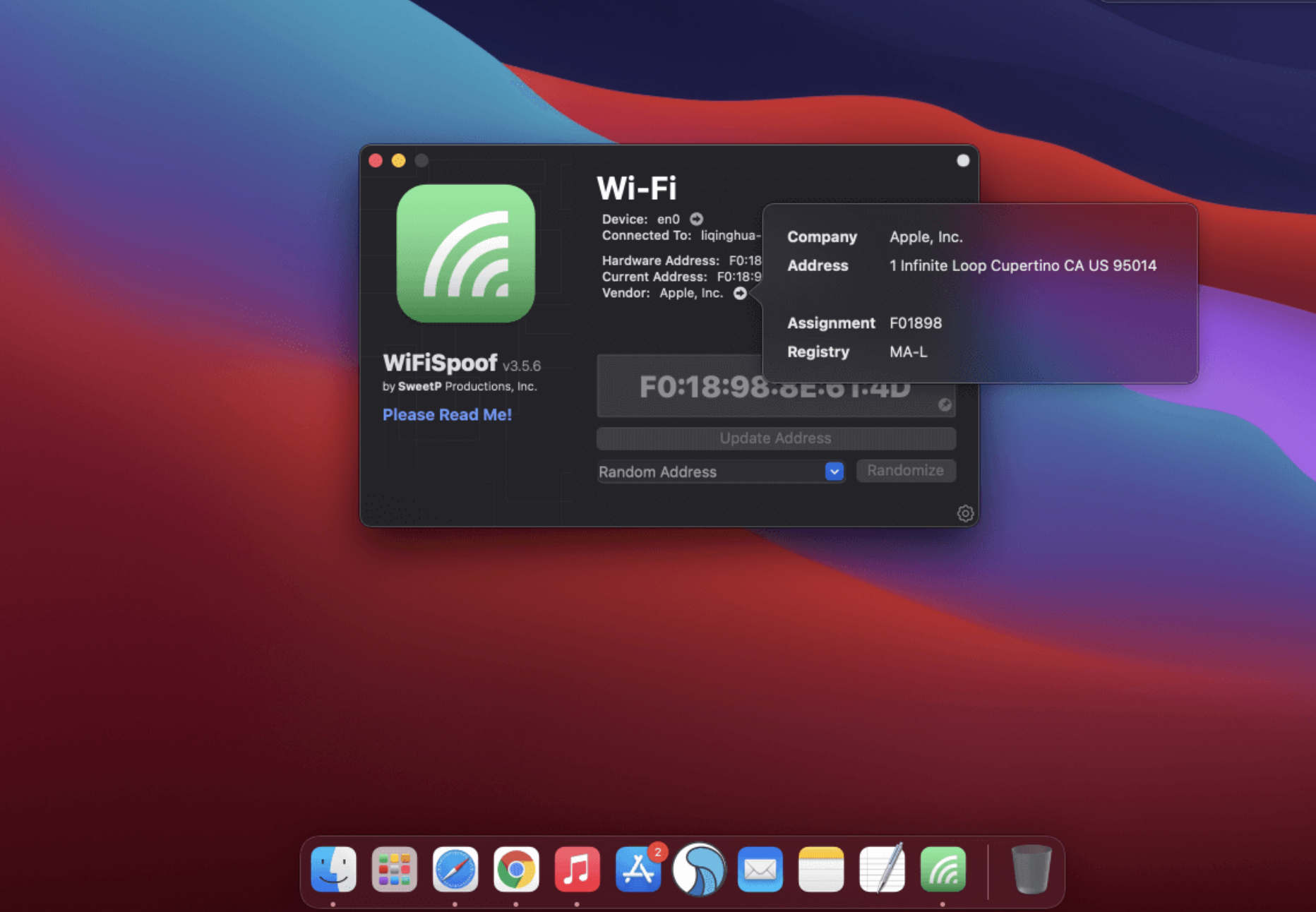Image resolution: width=1316 pixels, height=912 pixels.
Task: Click the edit icon in the MAC address field
Action: 945,404
